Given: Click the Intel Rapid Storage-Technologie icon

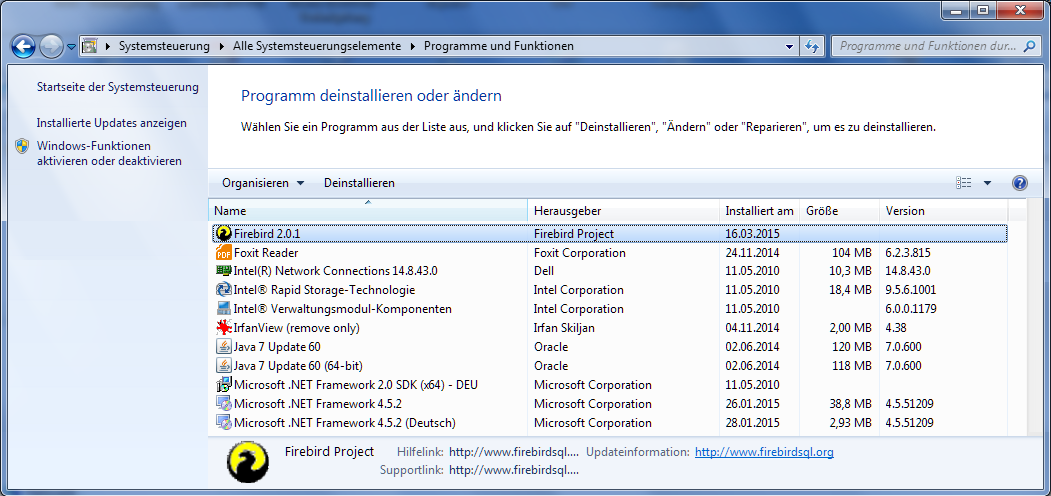Looking at the screenshot, I should tap(224, 290).
